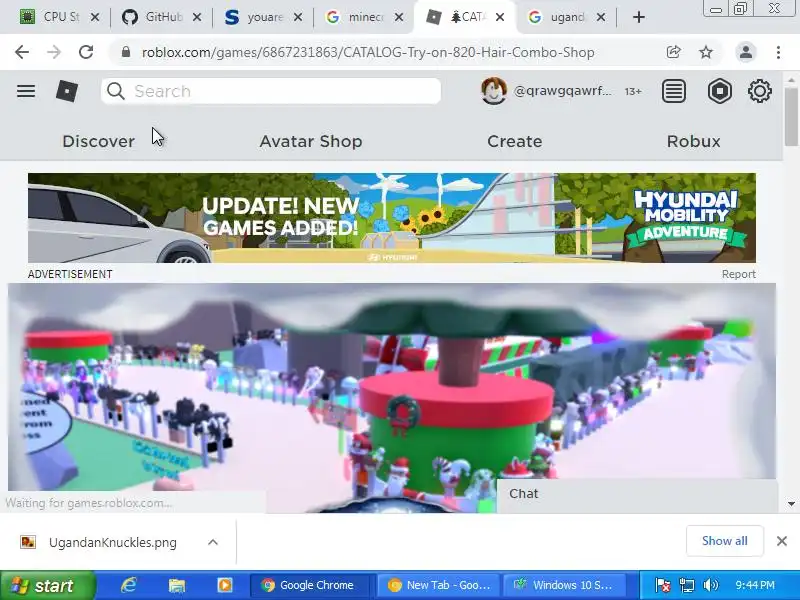Click the media player quick launch icon

pos(224,585)
